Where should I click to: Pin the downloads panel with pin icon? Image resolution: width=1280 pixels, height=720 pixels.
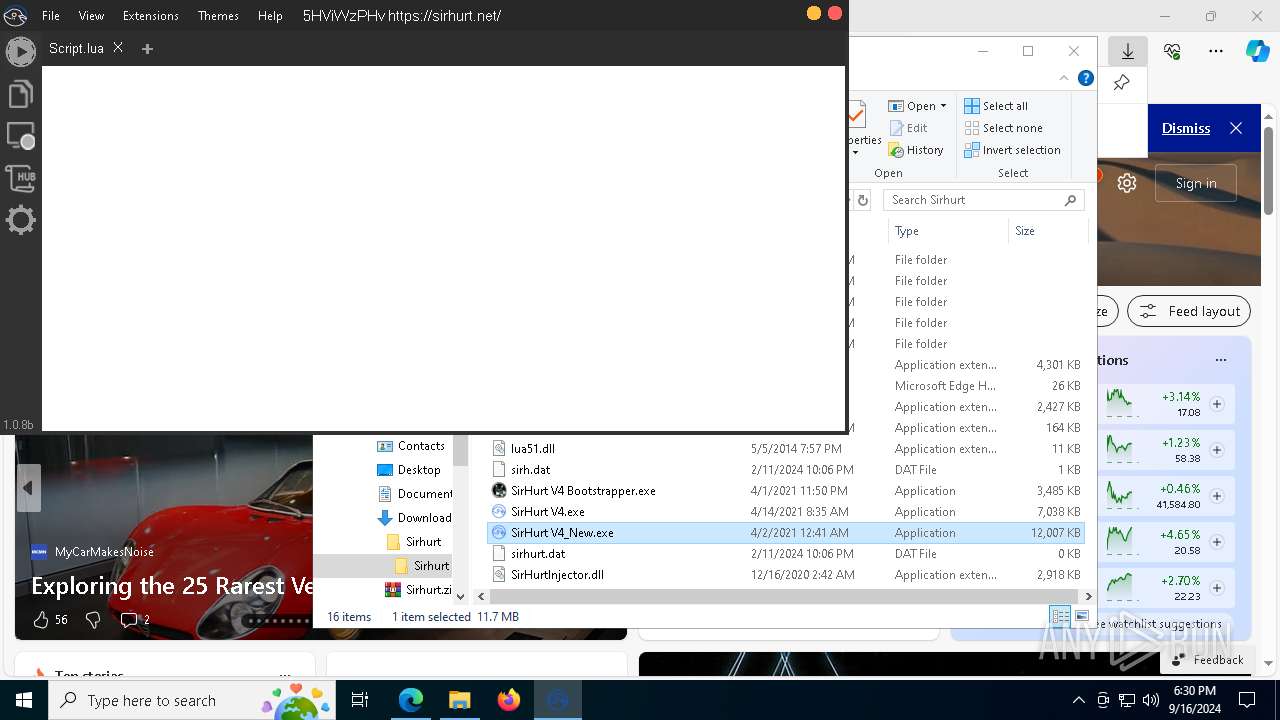[1121, 83]
